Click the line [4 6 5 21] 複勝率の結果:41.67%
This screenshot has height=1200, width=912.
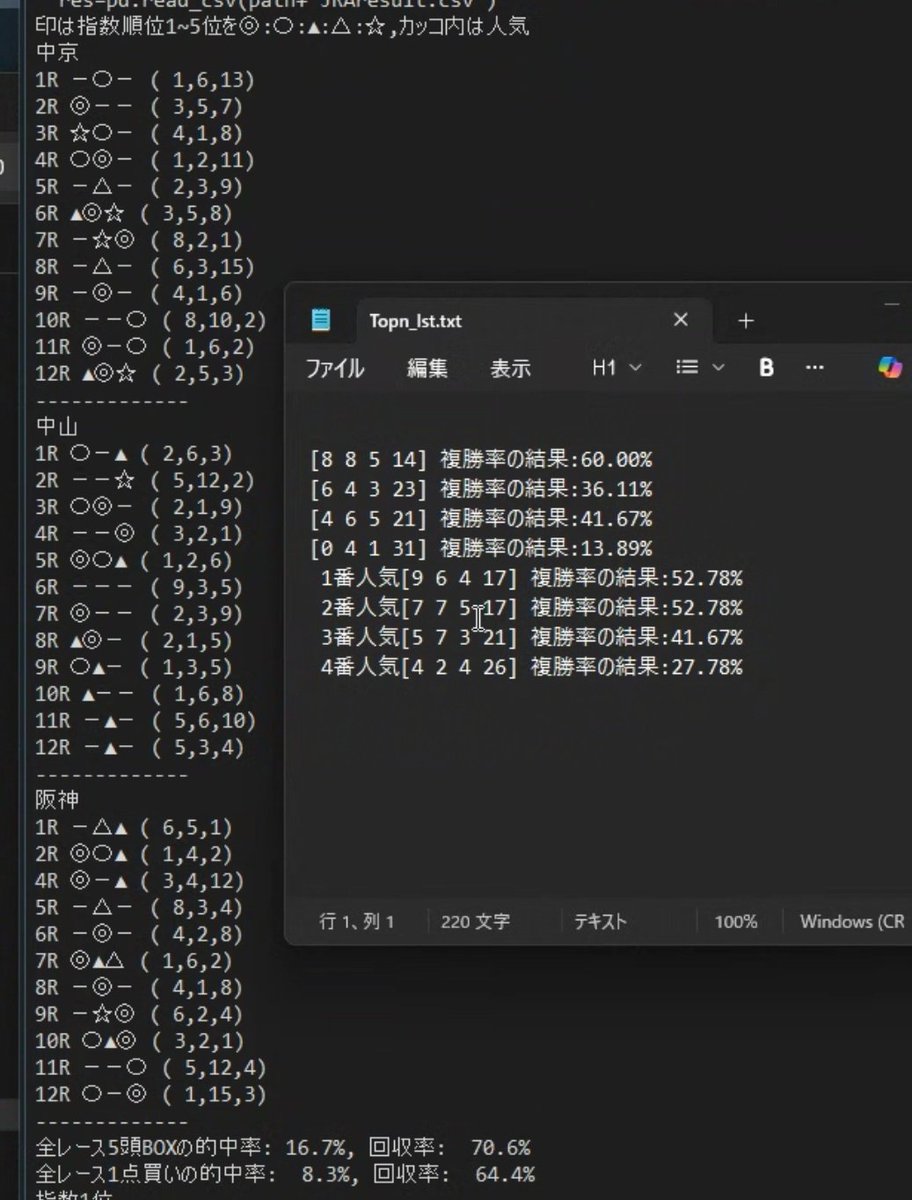point(481,519)
